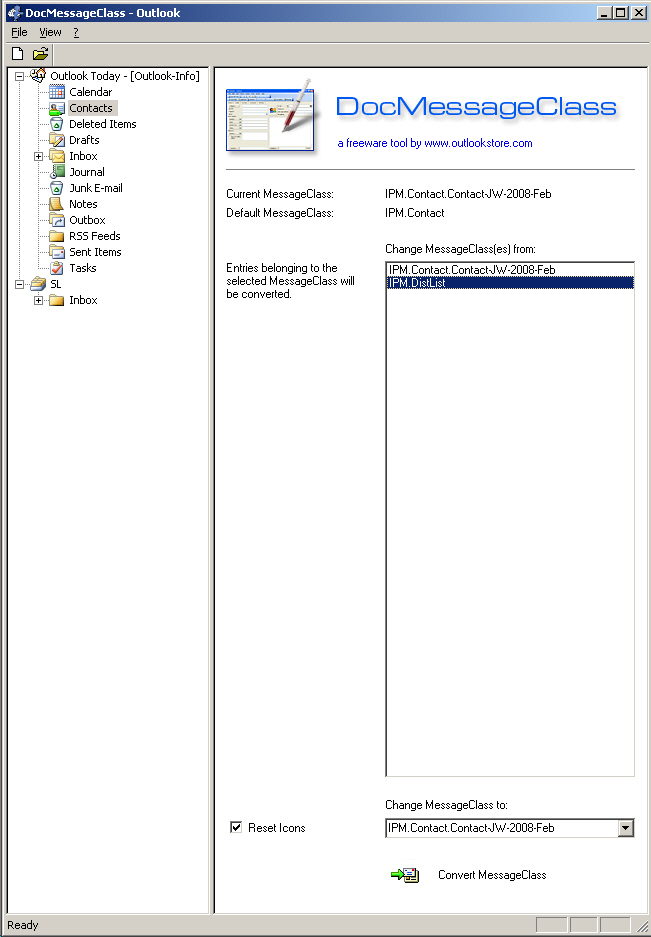Click the Deleted Items bin icon
The image size is (651, 937).
[57, 124]
